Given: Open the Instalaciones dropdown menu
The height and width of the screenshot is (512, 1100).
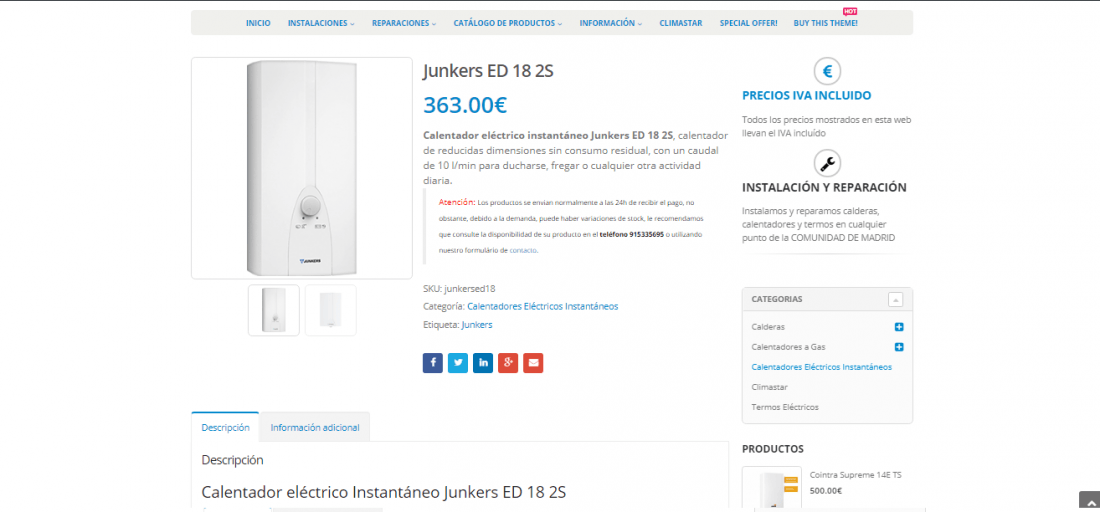Looking at the screenshot, I should coord(321,23).
